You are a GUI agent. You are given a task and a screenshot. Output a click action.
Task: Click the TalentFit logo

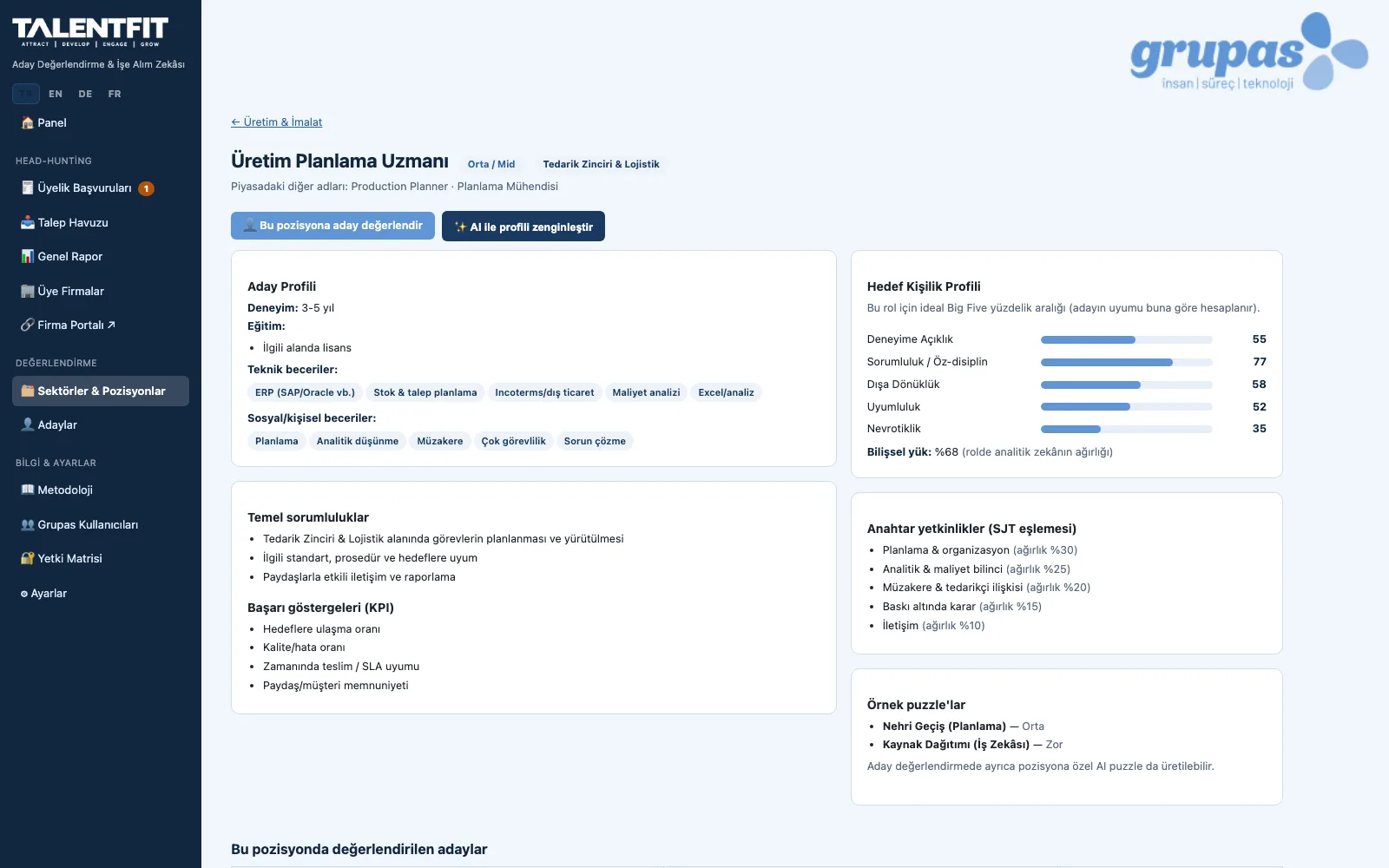pyautogui.click(x=90, y=32)
